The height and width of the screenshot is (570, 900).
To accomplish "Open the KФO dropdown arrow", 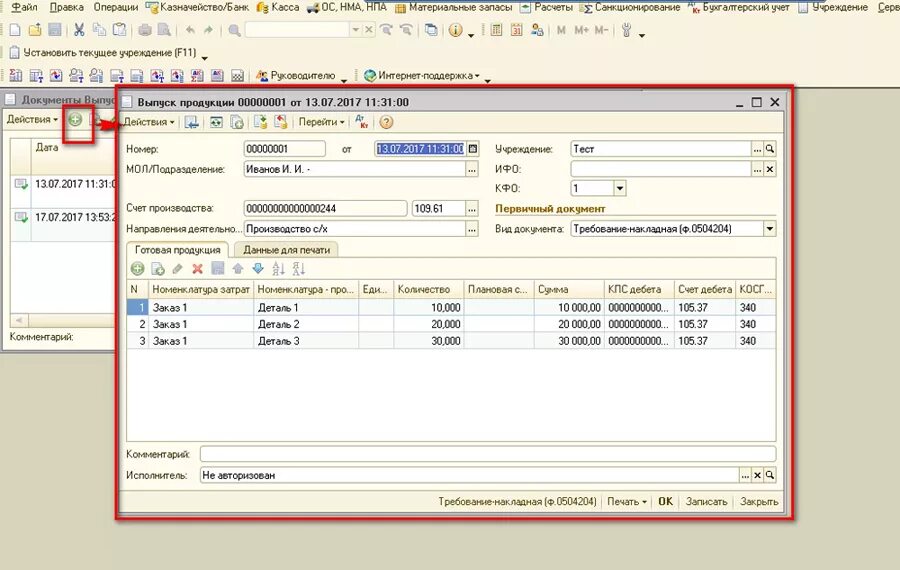I will tap(619, 188).
